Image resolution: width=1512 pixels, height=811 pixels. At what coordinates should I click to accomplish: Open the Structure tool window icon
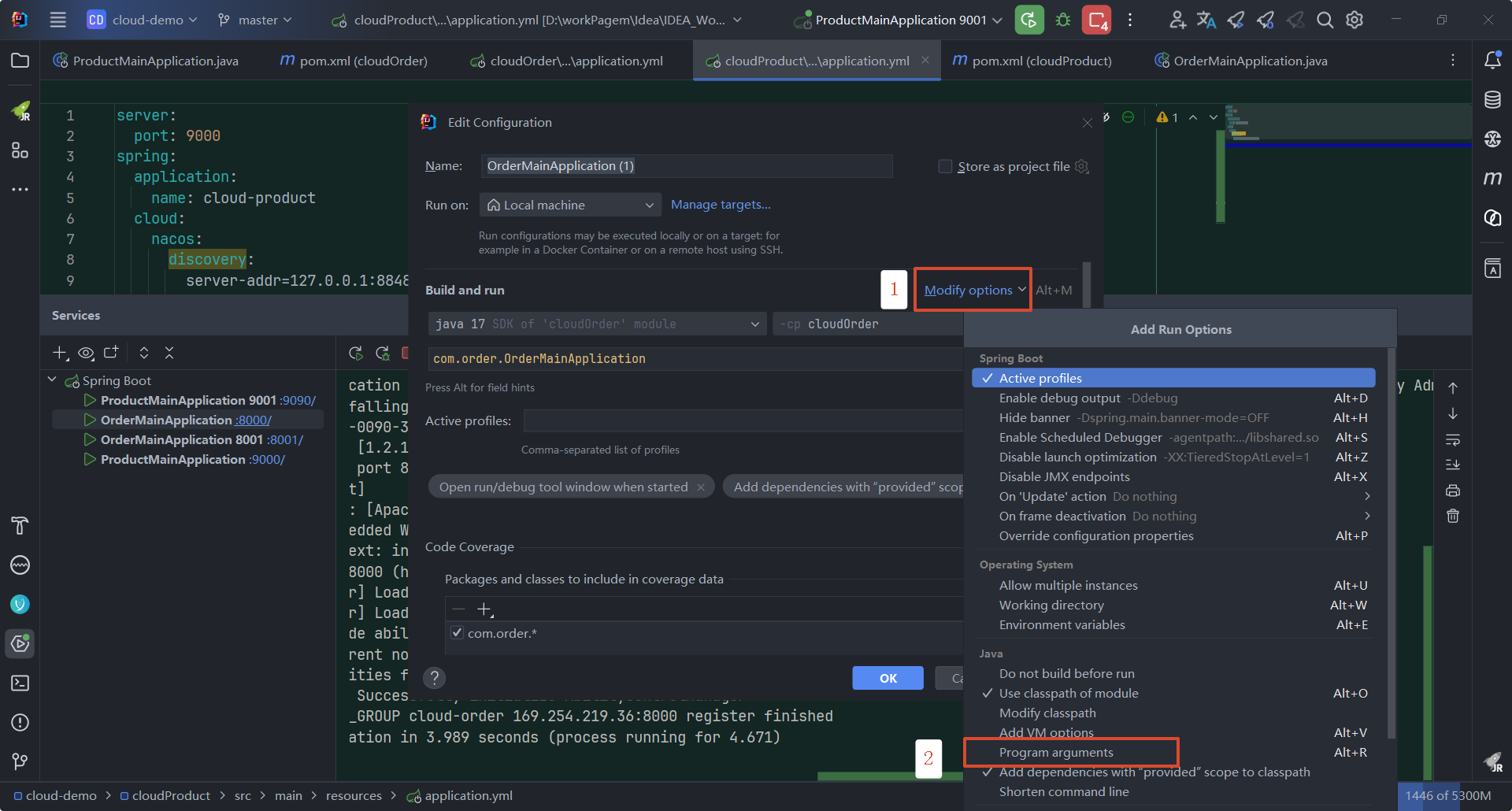coord(20,150)
